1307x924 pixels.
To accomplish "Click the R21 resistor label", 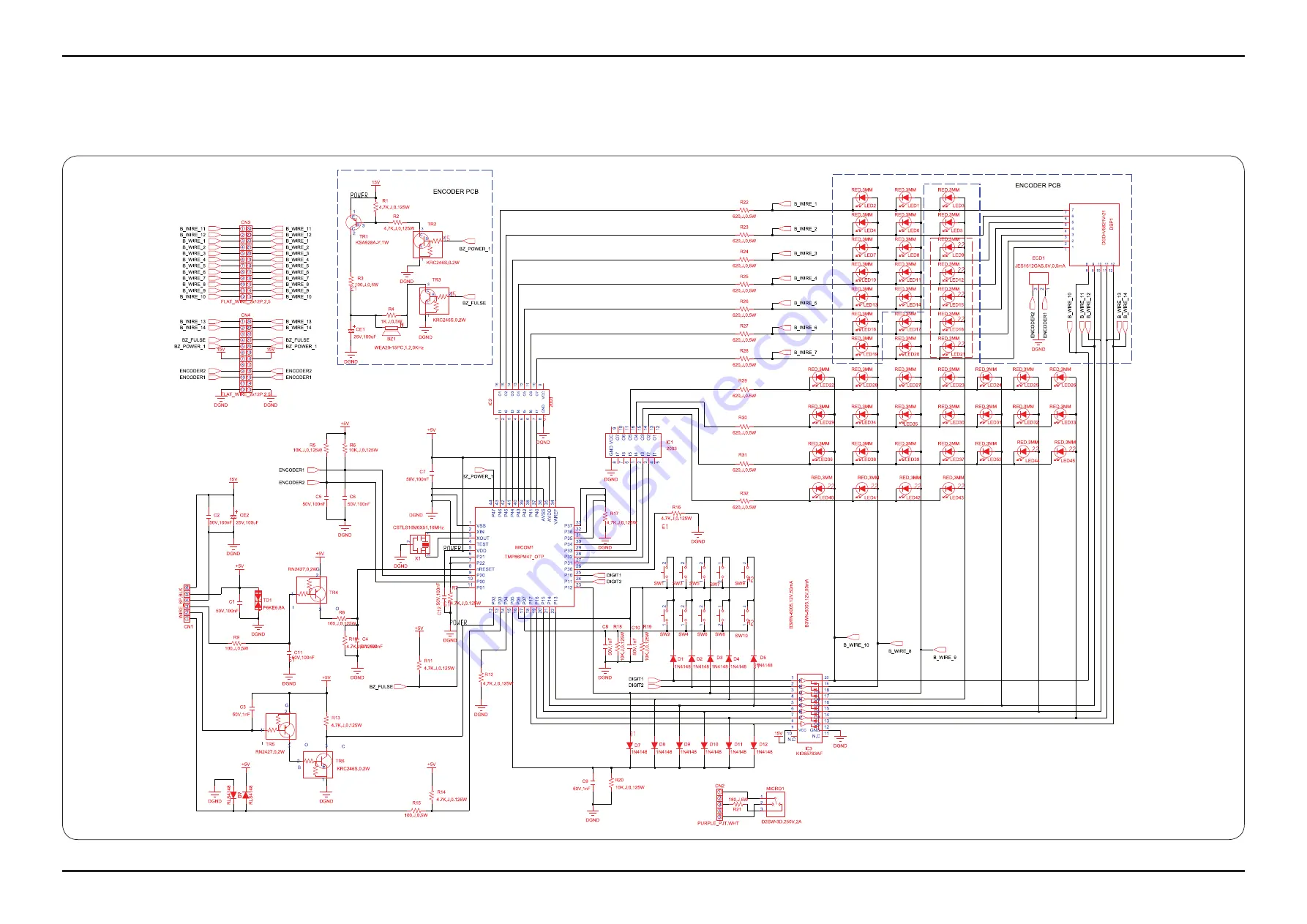I will (x=737, y=809).
